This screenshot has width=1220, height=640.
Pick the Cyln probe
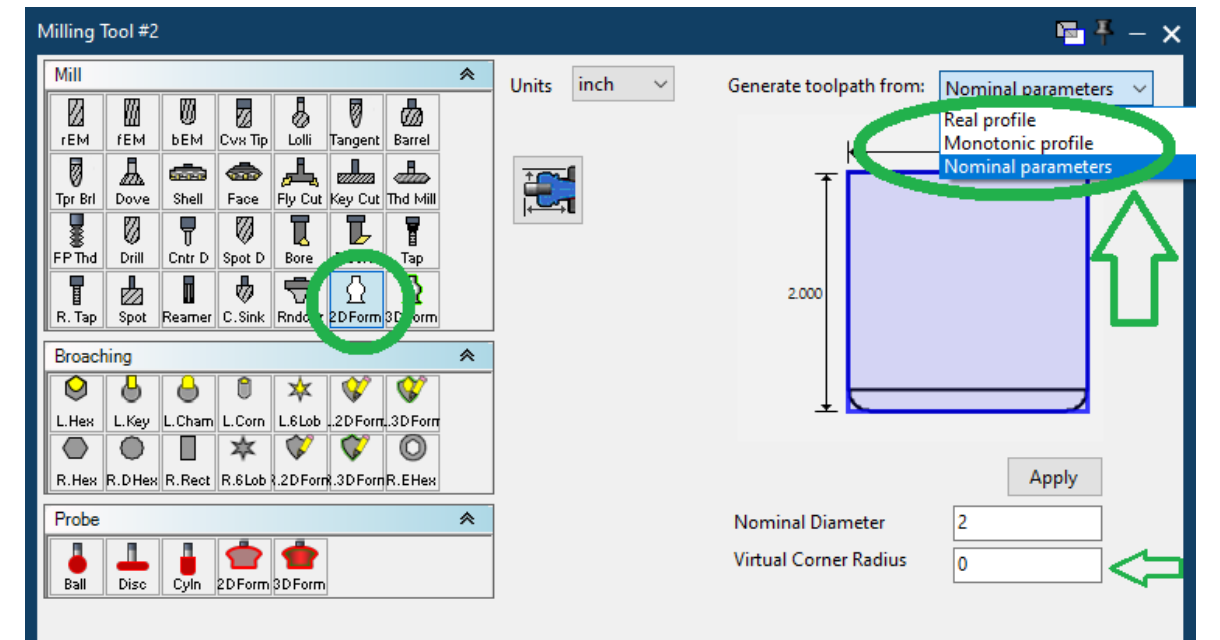188,566
